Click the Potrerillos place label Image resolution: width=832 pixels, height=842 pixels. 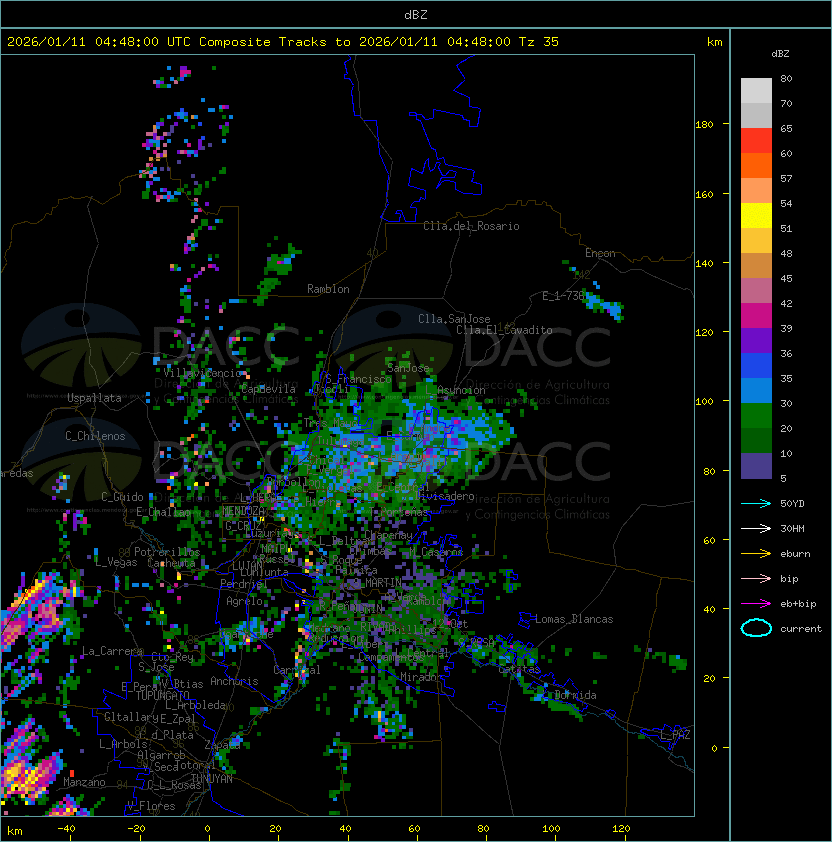coord(167,552)
